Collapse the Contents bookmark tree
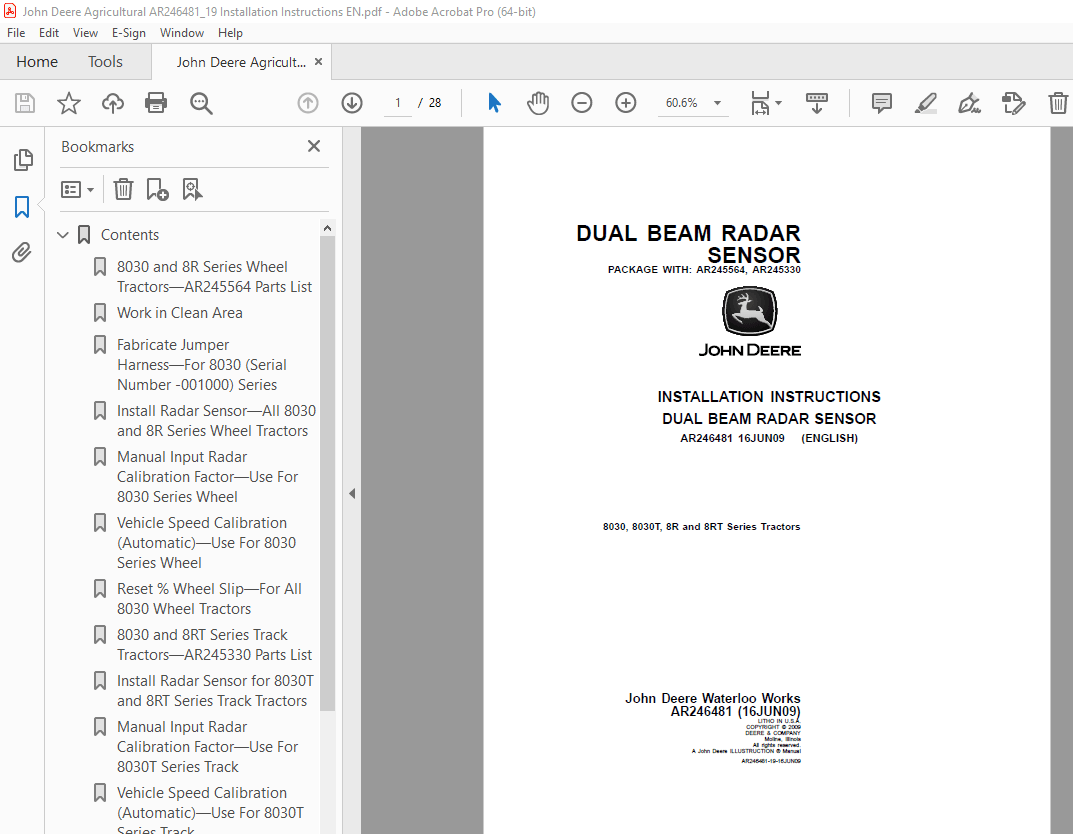This screenshot has width=1073, height=834. (x=63, y=234)
